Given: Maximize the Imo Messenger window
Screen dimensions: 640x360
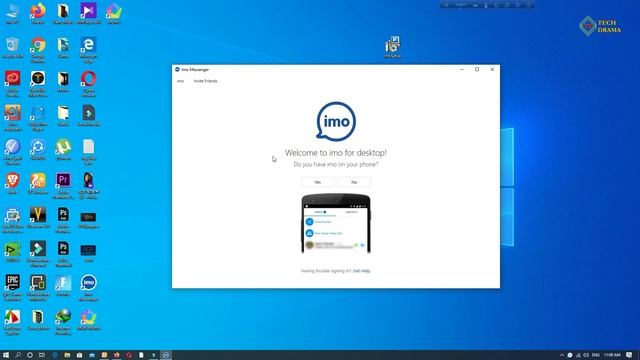Looking at the screenshot, I should coord(477,69).
